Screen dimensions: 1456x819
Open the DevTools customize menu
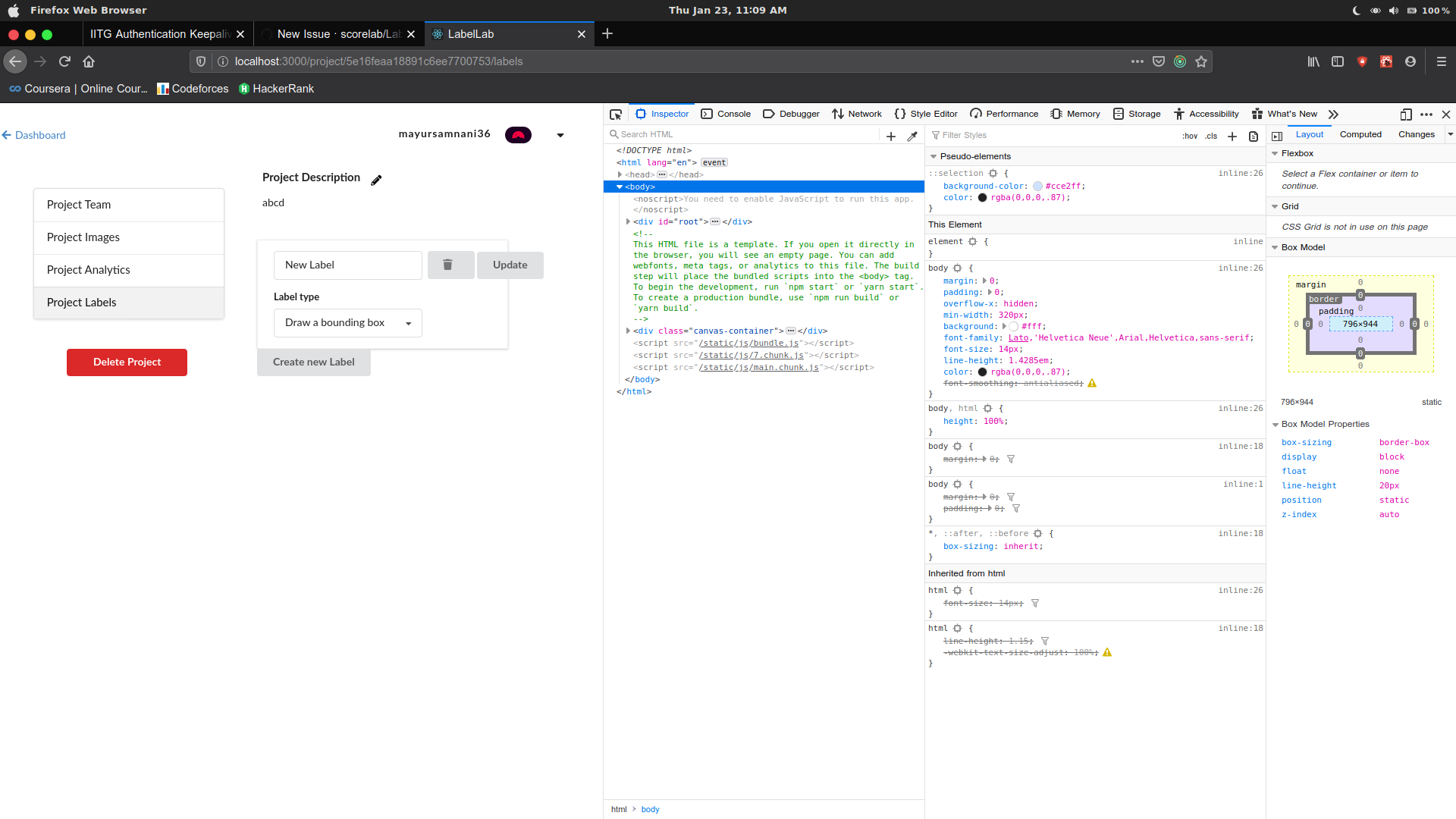pyautogui.click(x=1426, y=115)
